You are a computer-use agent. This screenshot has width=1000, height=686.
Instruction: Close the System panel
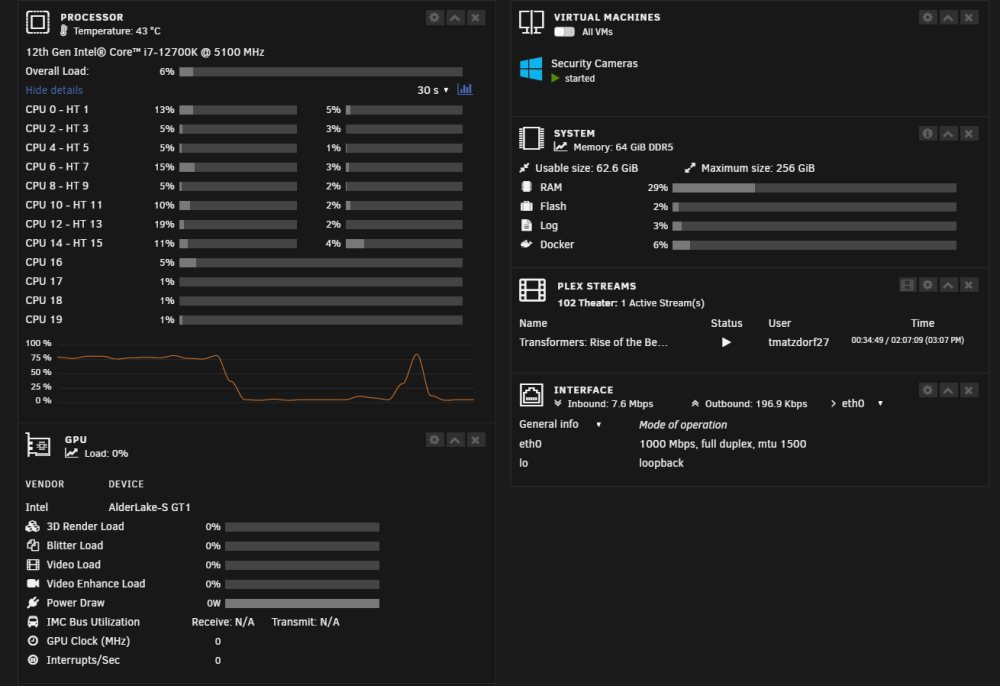click(x=969, y=134)
